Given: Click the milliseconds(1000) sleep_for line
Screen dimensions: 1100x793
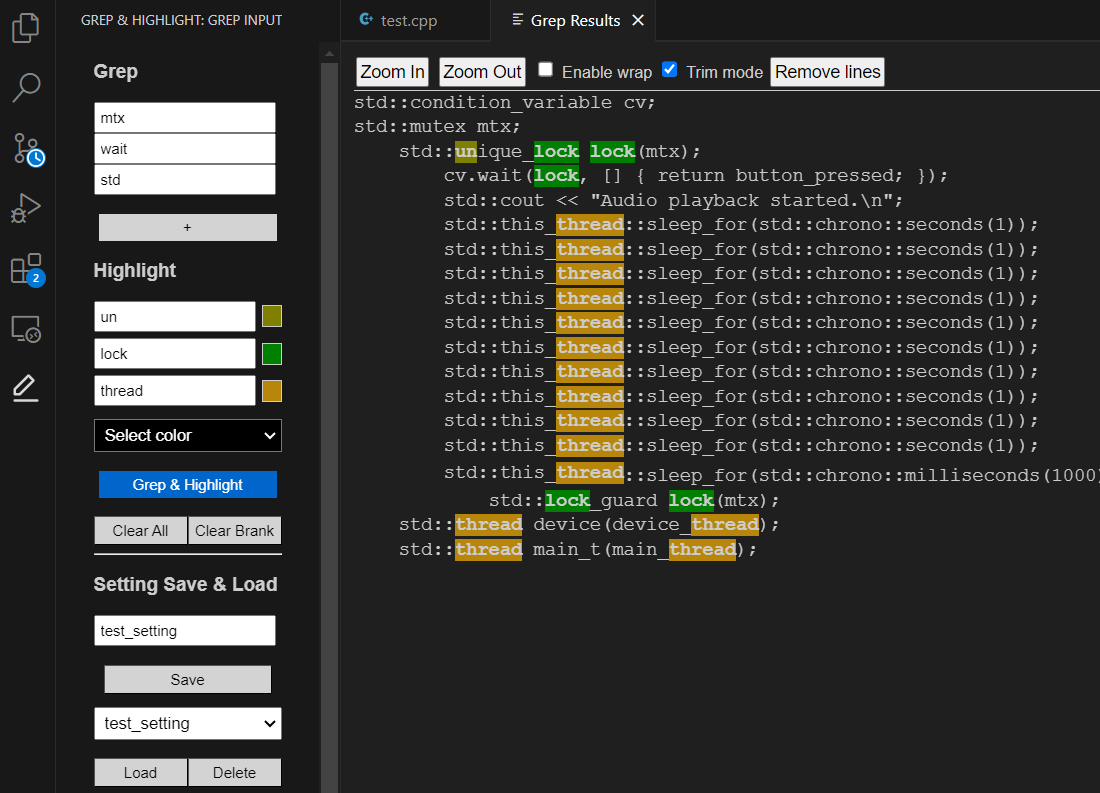Looking at the screenshot, I should pyautogui.click(x=771, y=474).
